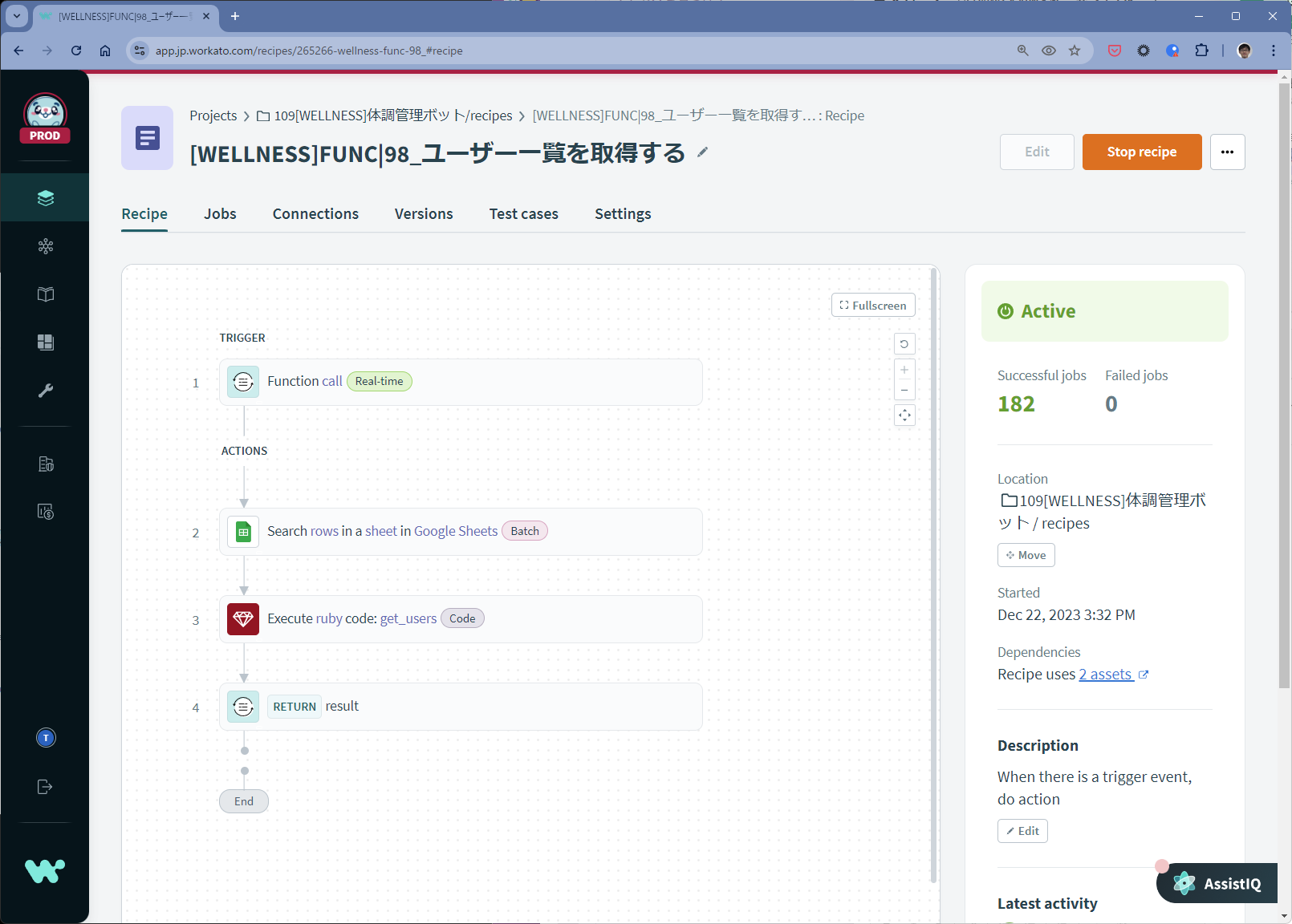The height and width of the screenshot is (924, 1292).
Task: Click the Workato W logo at sidebar bottom
Action: tap(45, 870)
